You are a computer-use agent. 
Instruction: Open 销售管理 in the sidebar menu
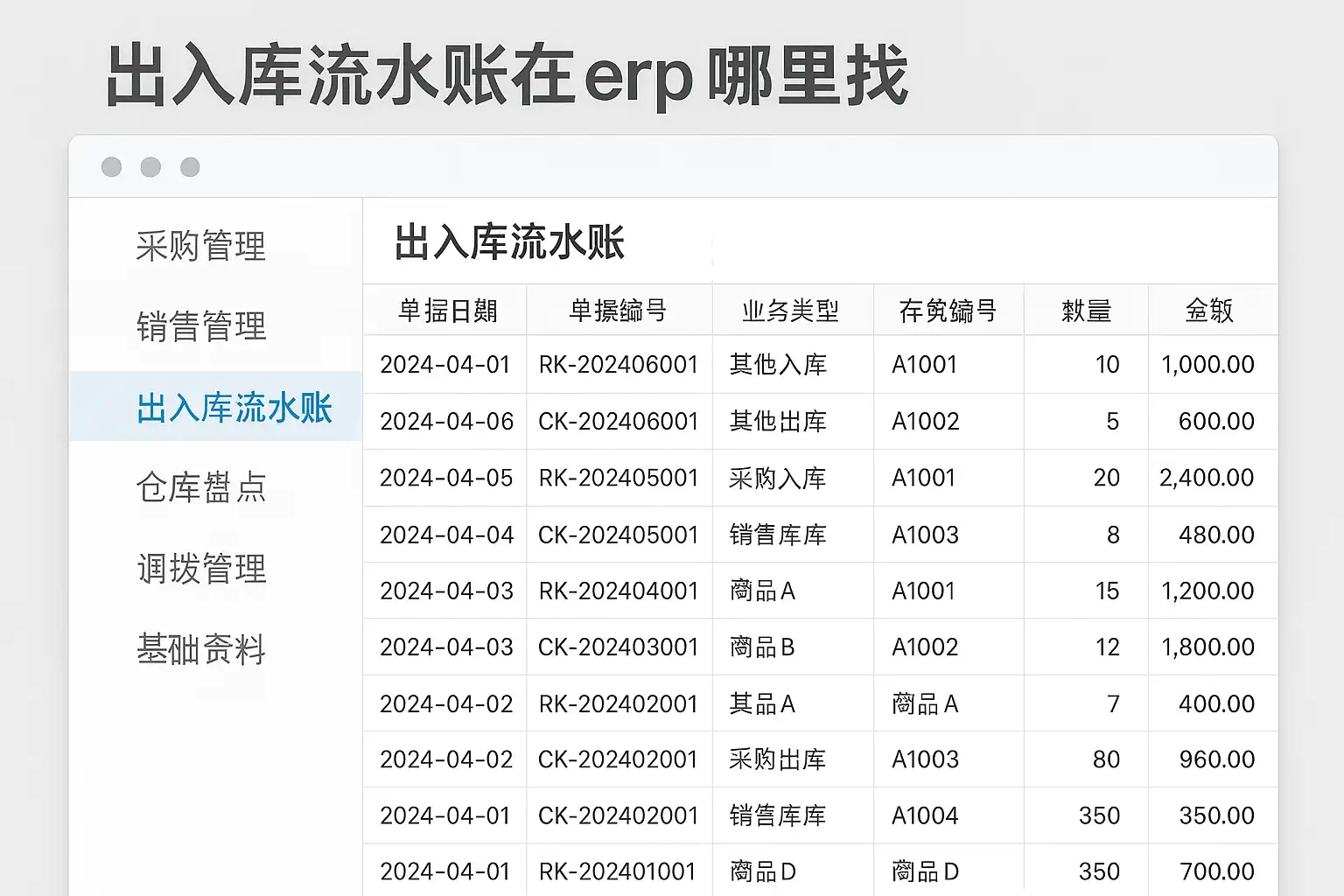coord(200,326)
